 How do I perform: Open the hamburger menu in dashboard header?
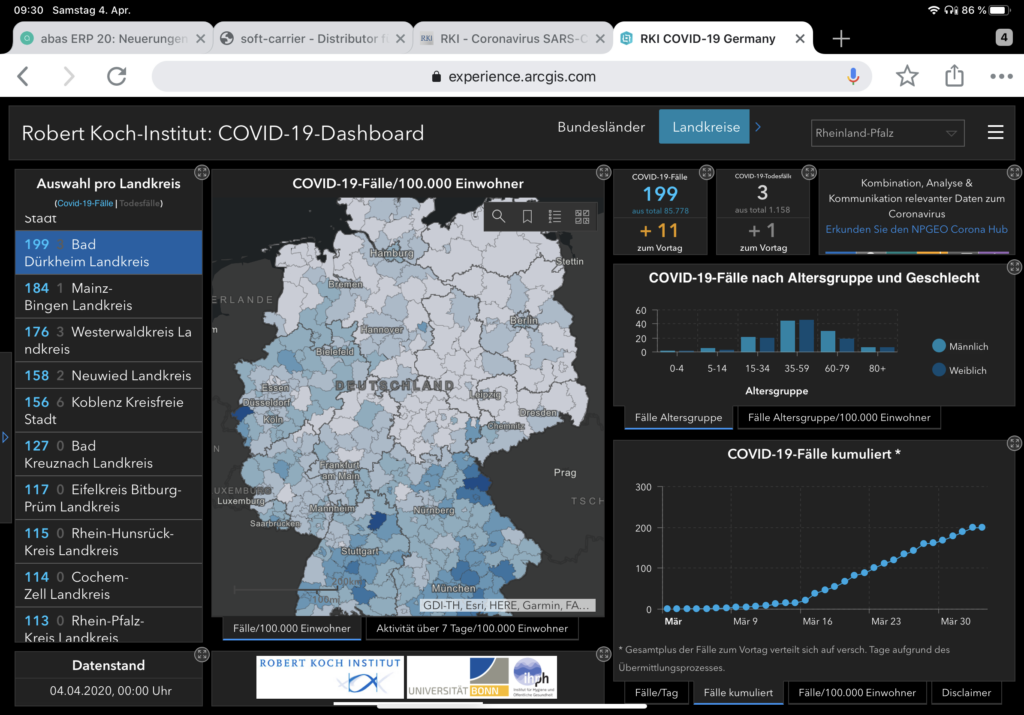[995, 132]
